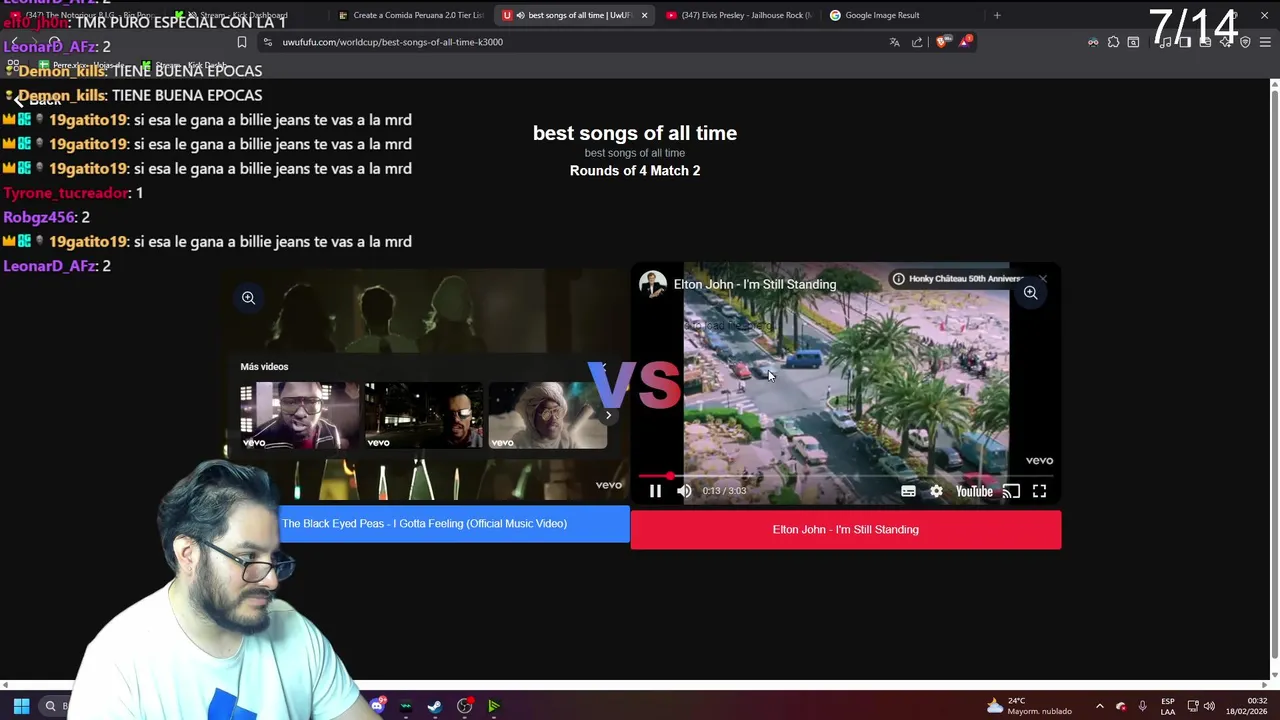Open the Elton John channel avatar
Screen dimensions: 1280x720
tap(653, 284)
